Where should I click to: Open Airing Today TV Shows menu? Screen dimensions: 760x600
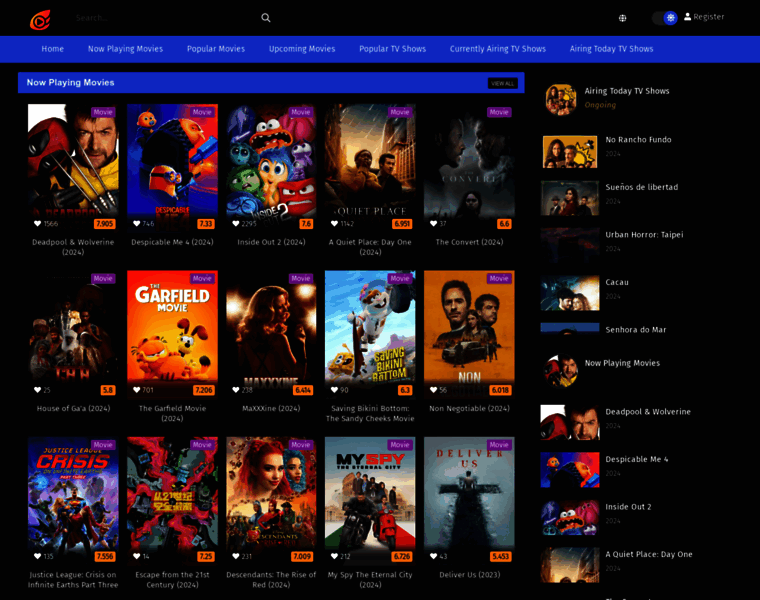tap(611, 49)
